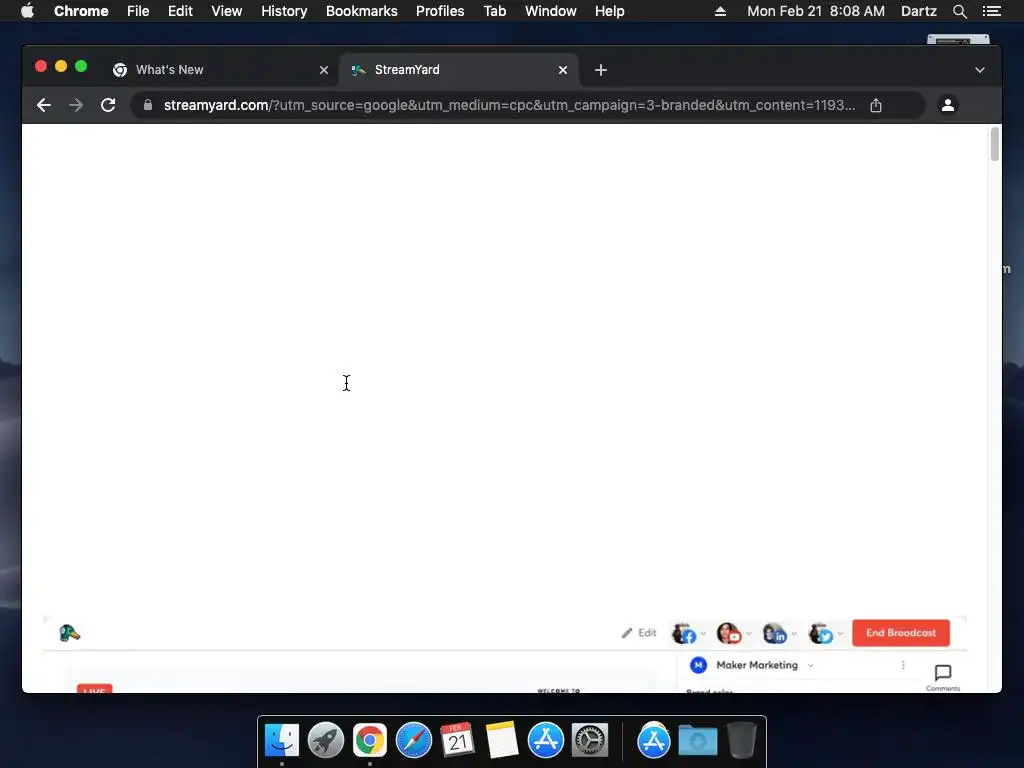Screen dimensions: 1024x768
Task: Open the YouTube destination avatar dropdown
Action: 734,633
